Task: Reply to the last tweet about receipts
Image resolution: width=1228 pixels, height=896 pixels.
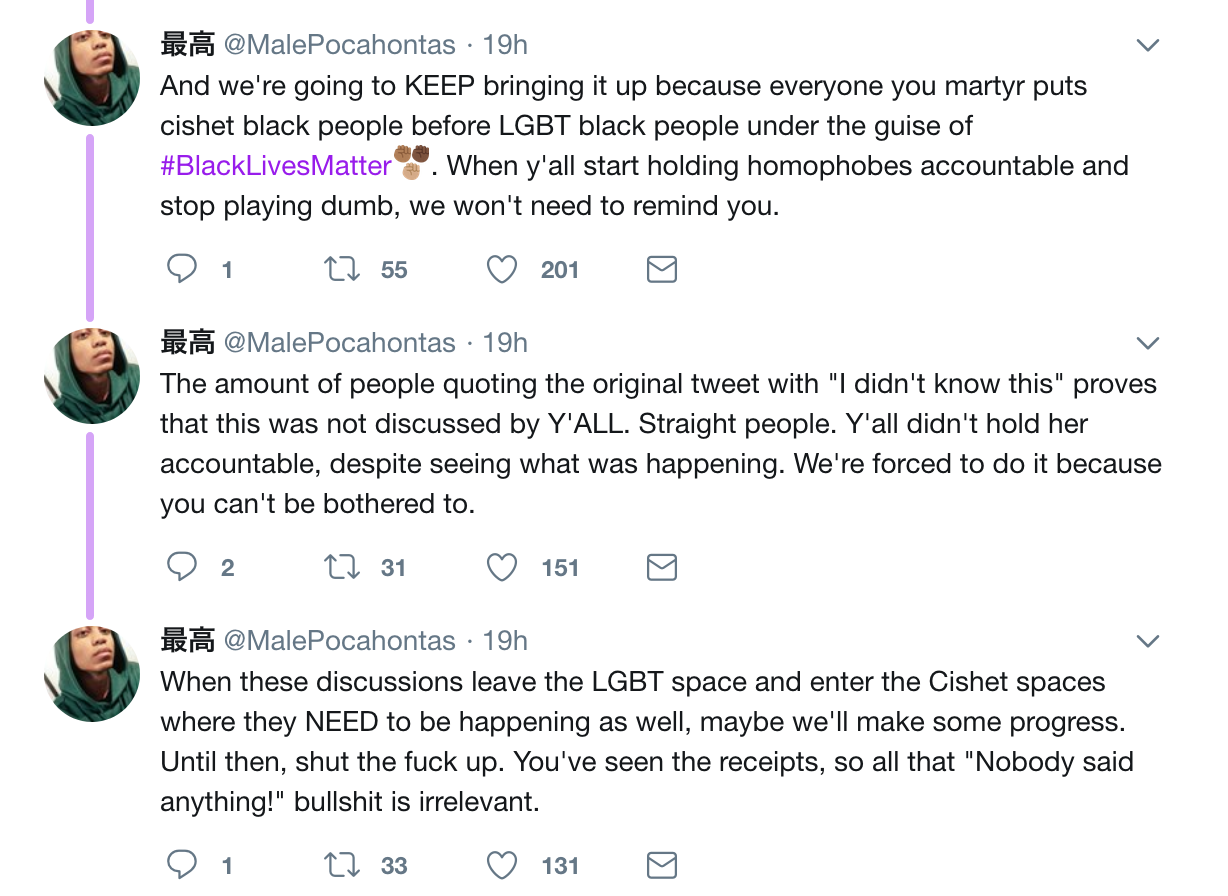Action: pyautogui.click(x=182, y=865)
